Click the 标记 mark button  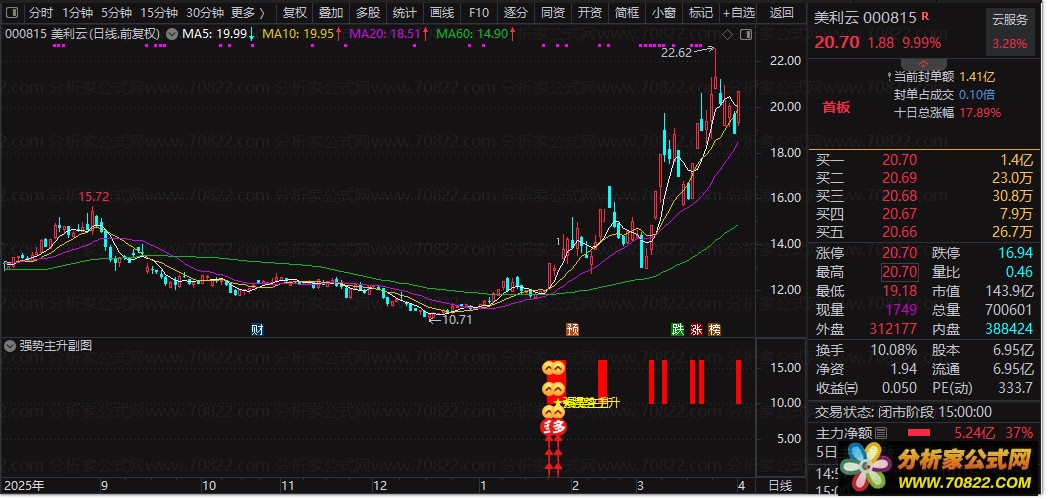point(700,13)
